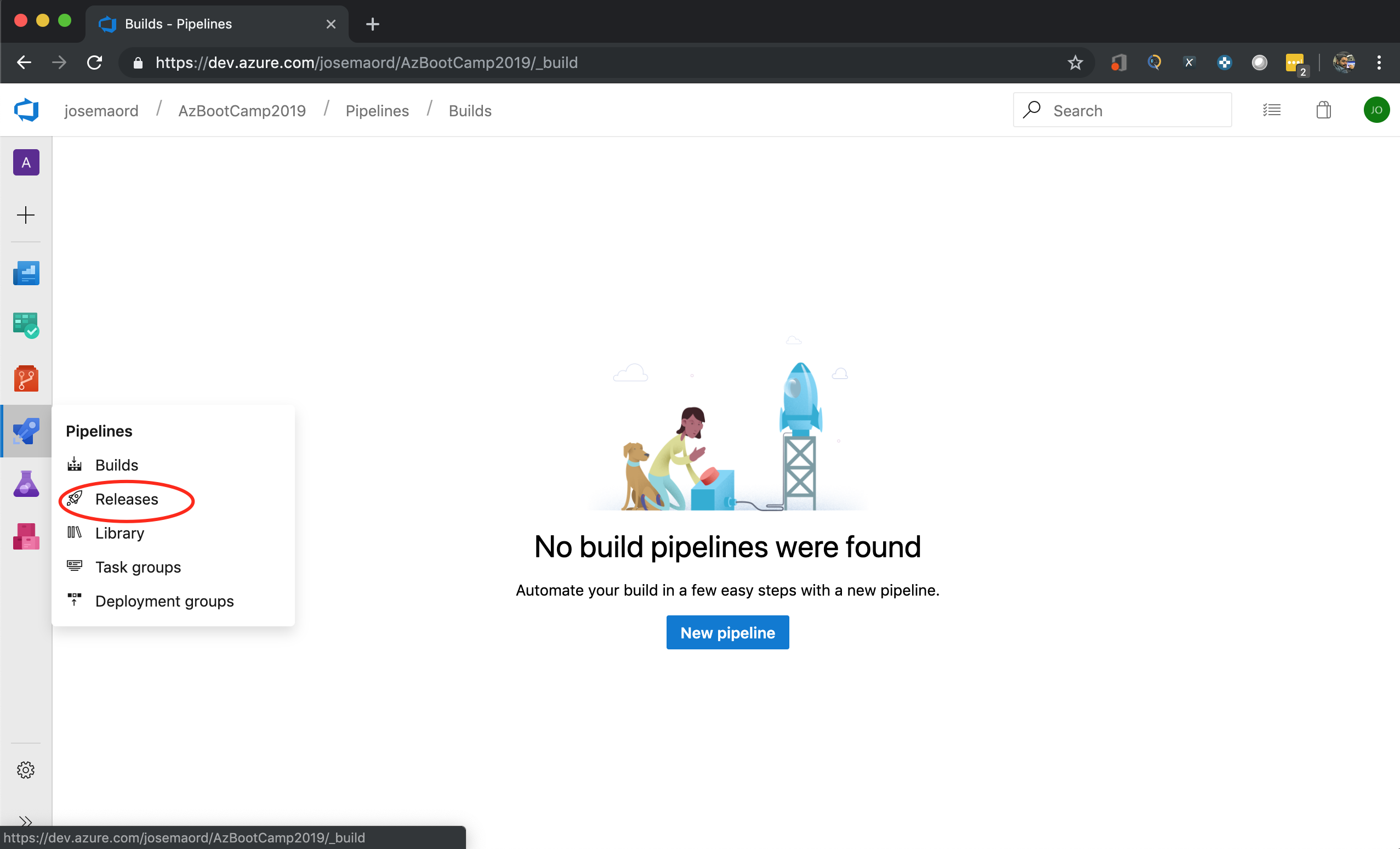Click the plus icon to add new item
The height and width of the screenshot is (849, 1400).
26,215
